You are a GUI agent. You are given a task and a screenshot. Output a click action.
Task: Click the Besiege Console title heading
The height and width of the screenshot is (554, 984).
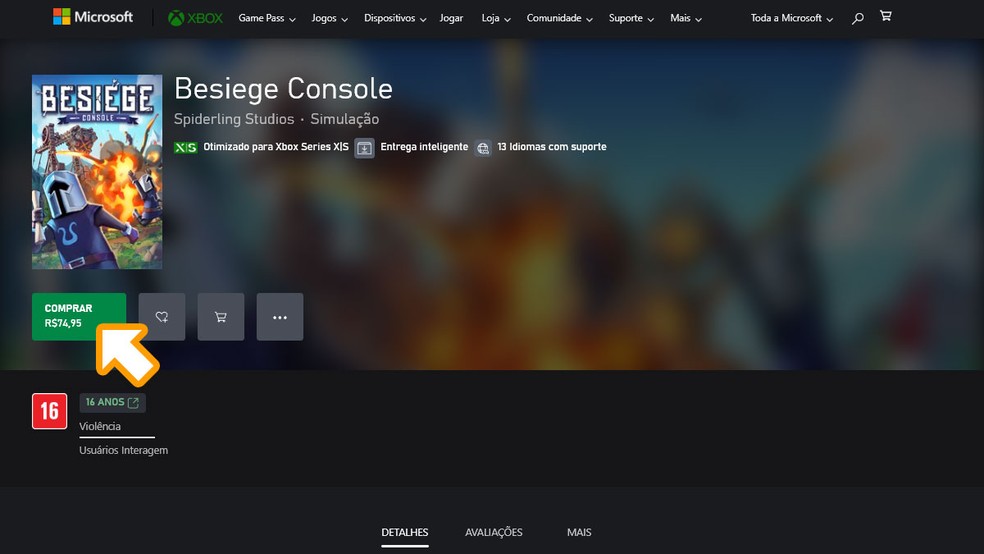point(283,89)
